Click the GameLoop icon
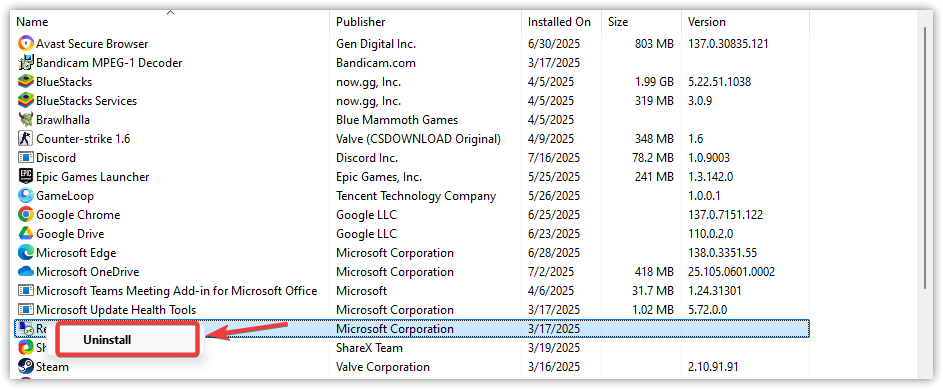943x389 pixels. coord(26,196)
